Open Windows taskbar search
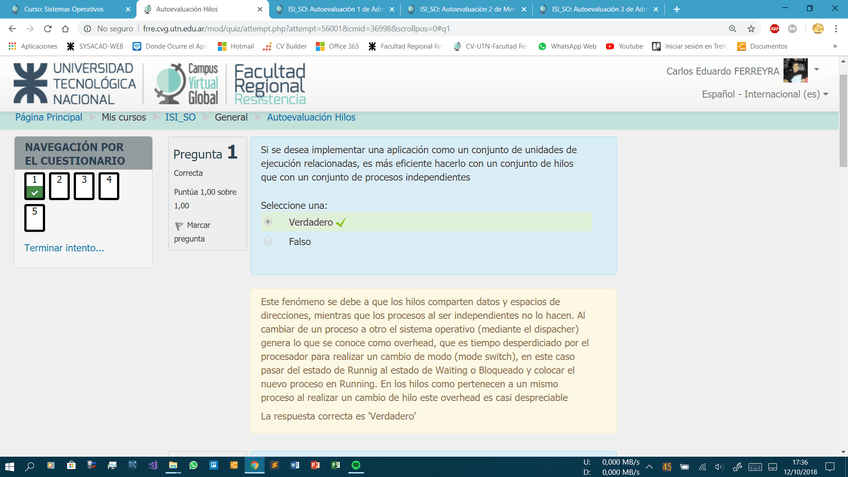This screenshot has height=477, width=848. [x=30, y=466]
